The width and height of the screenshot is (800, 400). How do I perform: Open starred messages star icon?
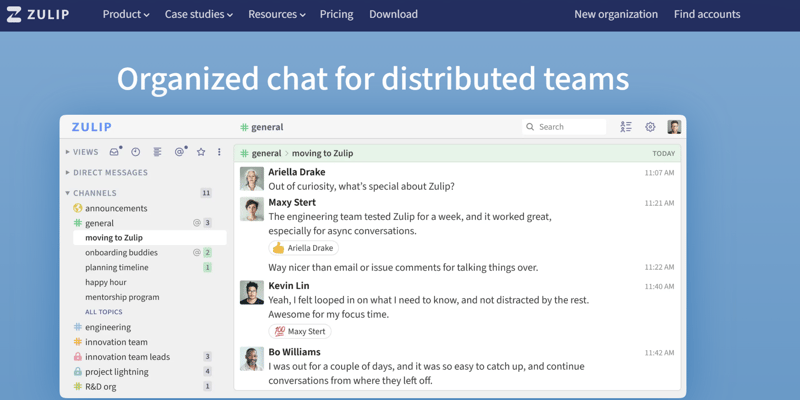pyautogui.click(x=201, y=152)
